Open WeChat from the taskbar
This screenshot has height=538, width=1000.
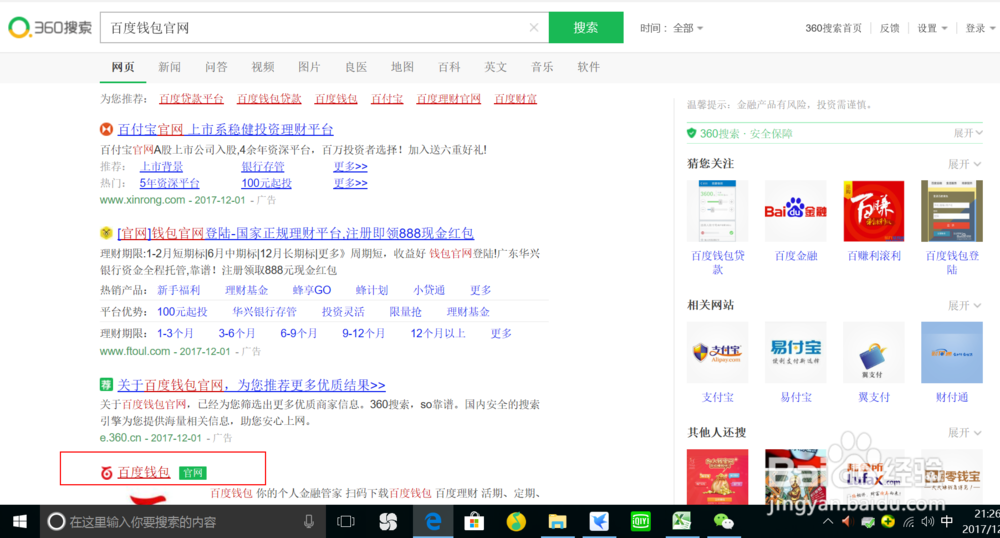click(x=723, y=521)
